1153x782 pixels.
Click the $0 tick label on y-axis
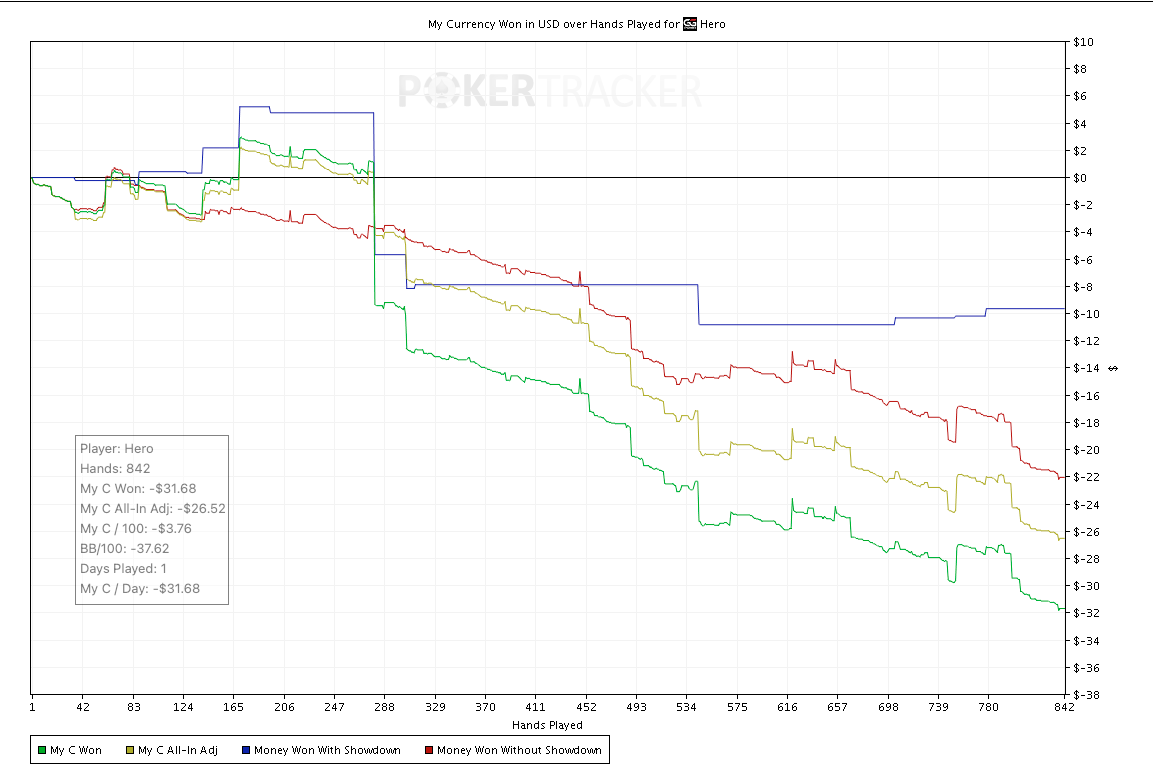pyautogui.click(x=1079, y=178)
